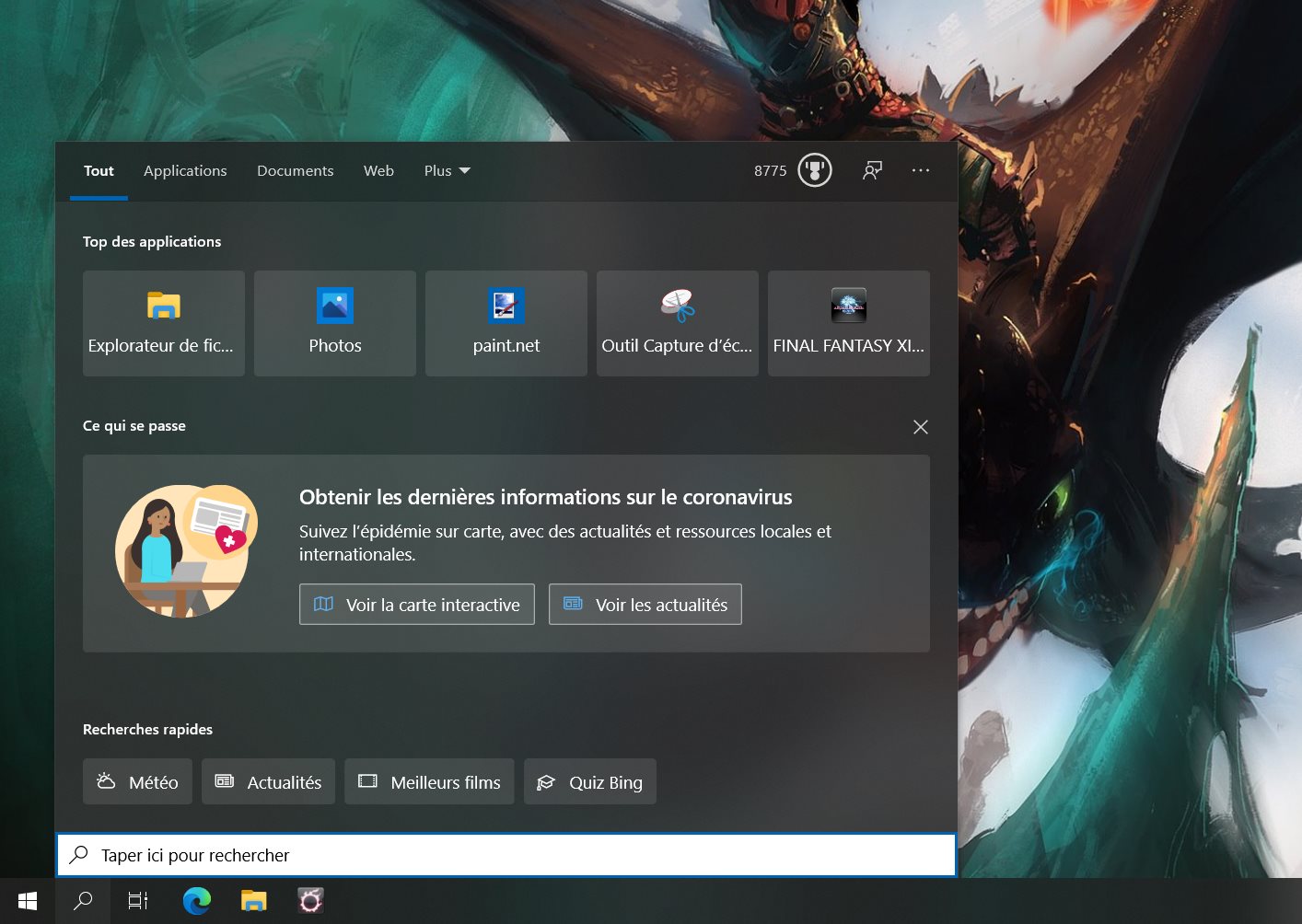The width and height of the screenshot is (1302, 924).
Task: Launch Microsoft Edge from the taskbar
Action: [196, 901]
